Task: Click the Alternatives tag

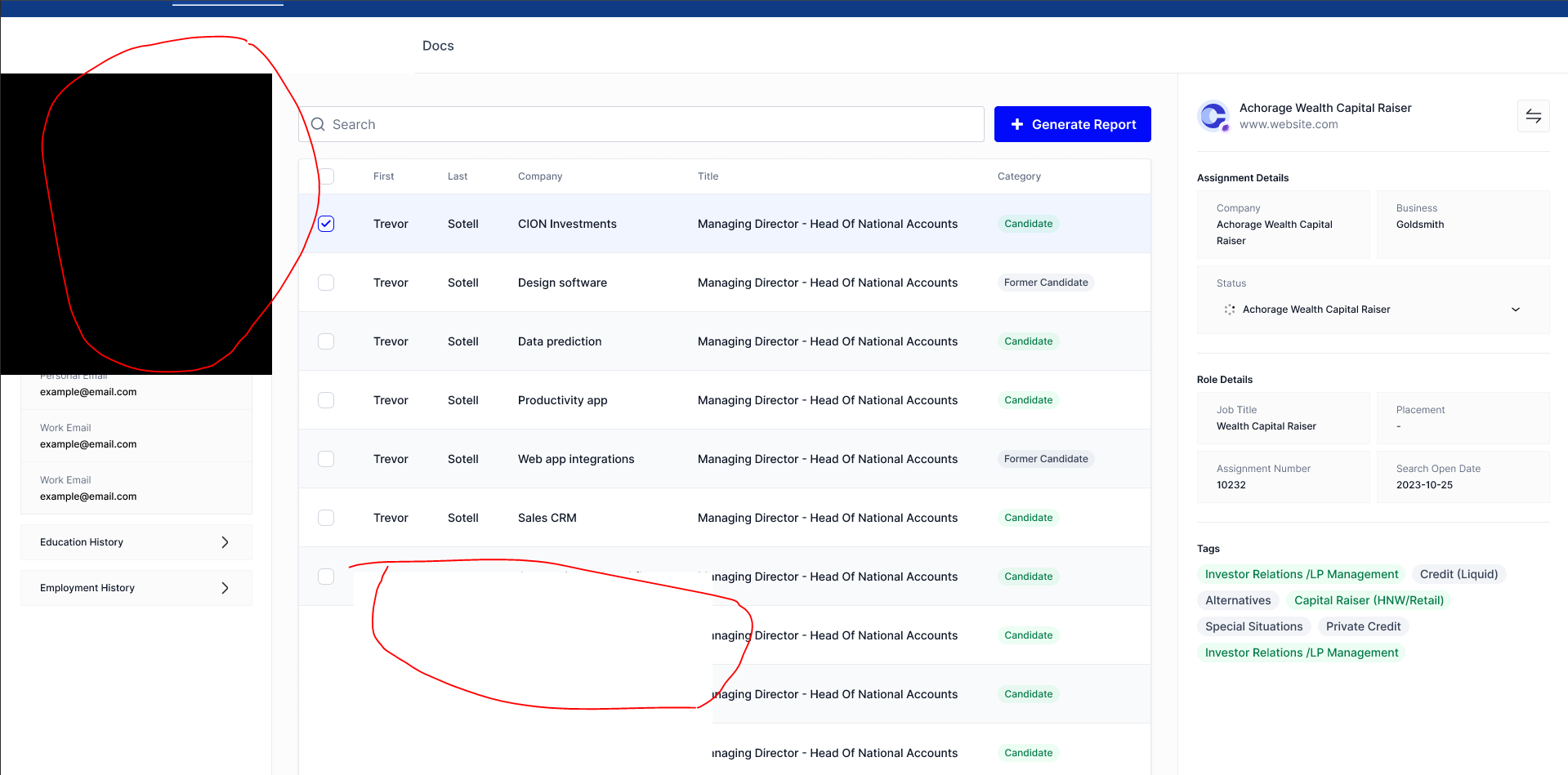Action: point(1238,600)
